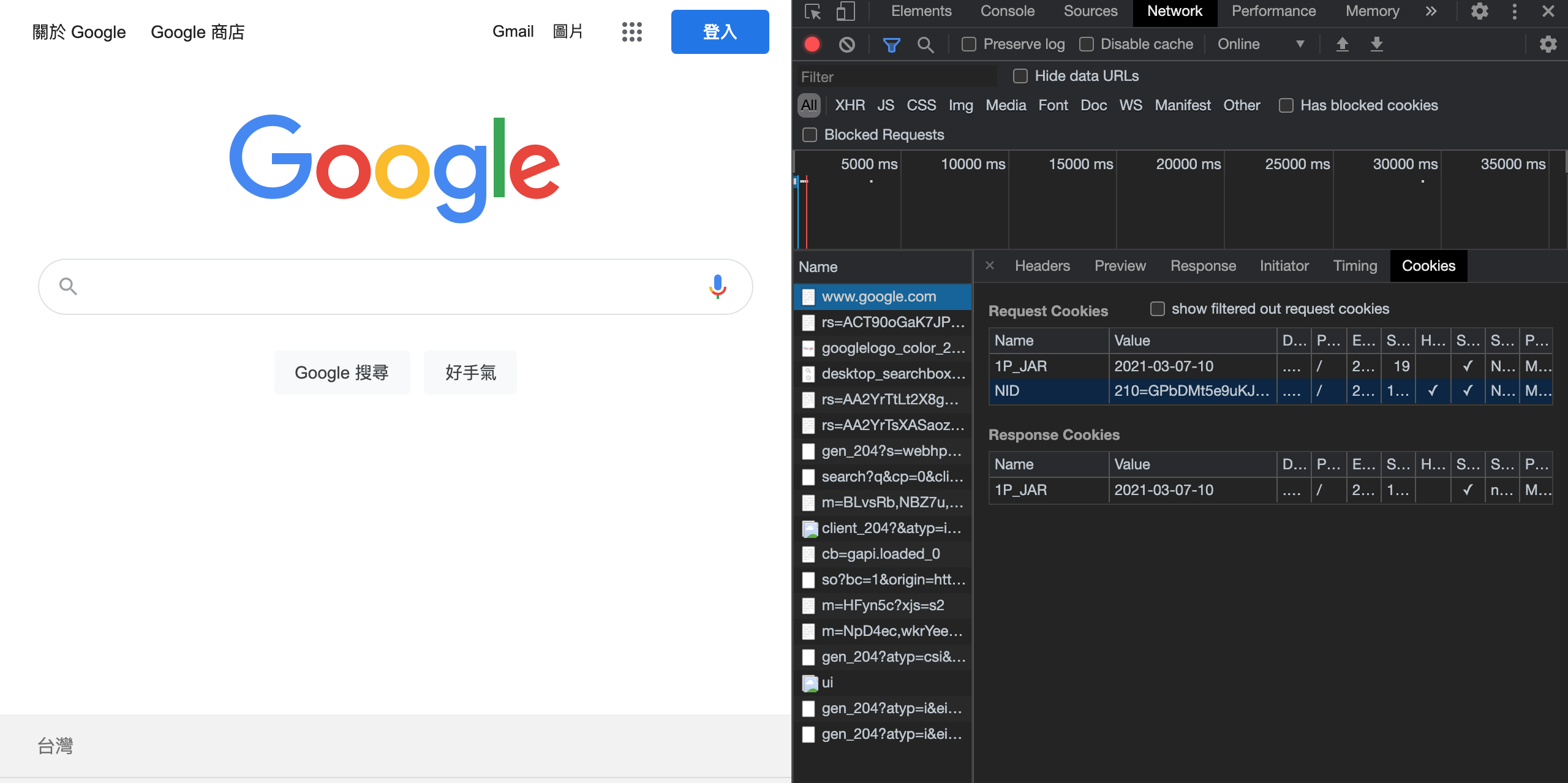Screen dimensions: 1568x783
Task: Import HAR file with upload arrow
Action: tap(1343, 44)
